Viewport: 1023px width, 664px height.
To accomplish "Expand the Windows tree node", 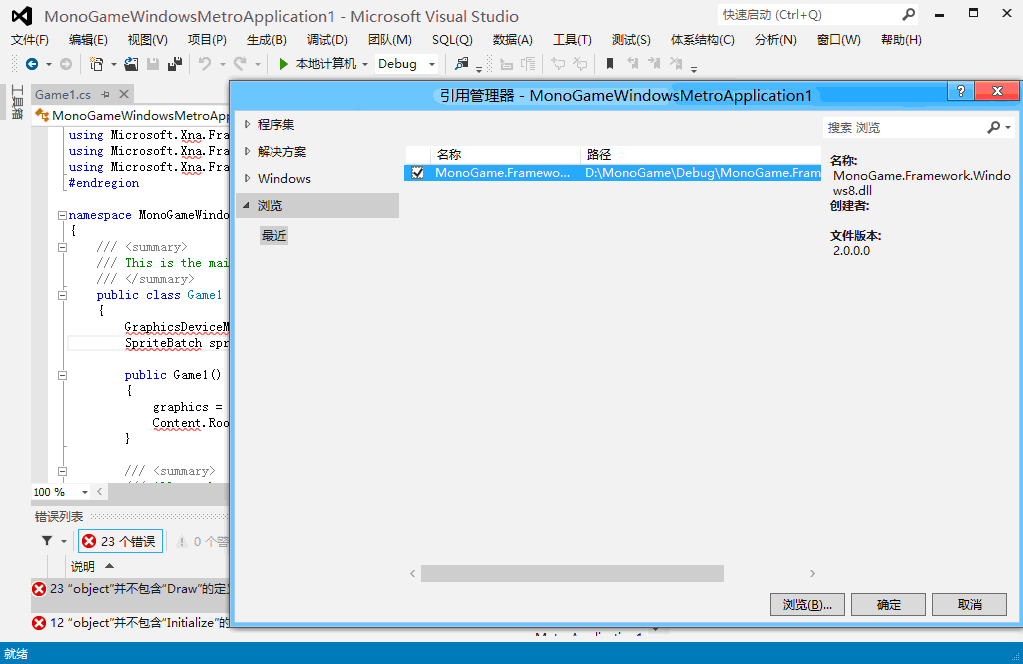I will click(247, 178).
